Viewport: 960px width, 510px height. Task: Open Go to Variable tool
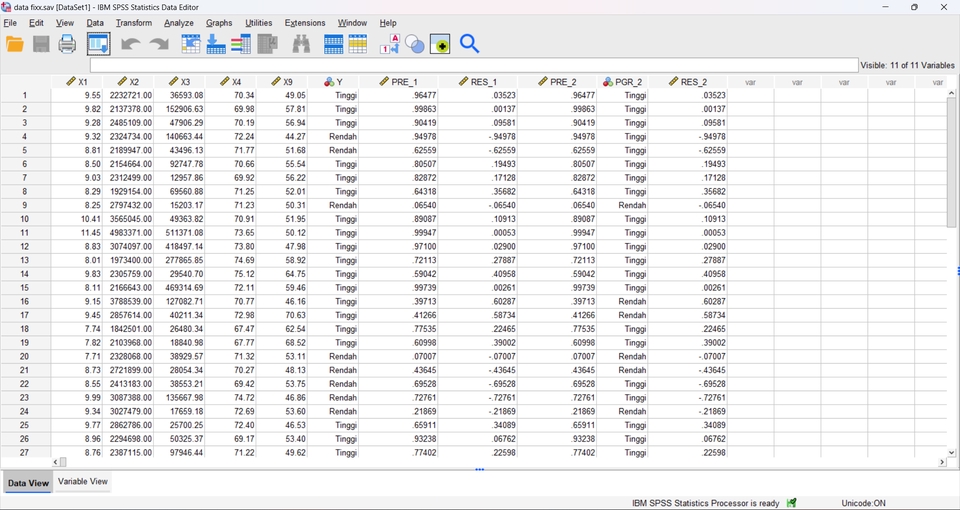(216, 44)
